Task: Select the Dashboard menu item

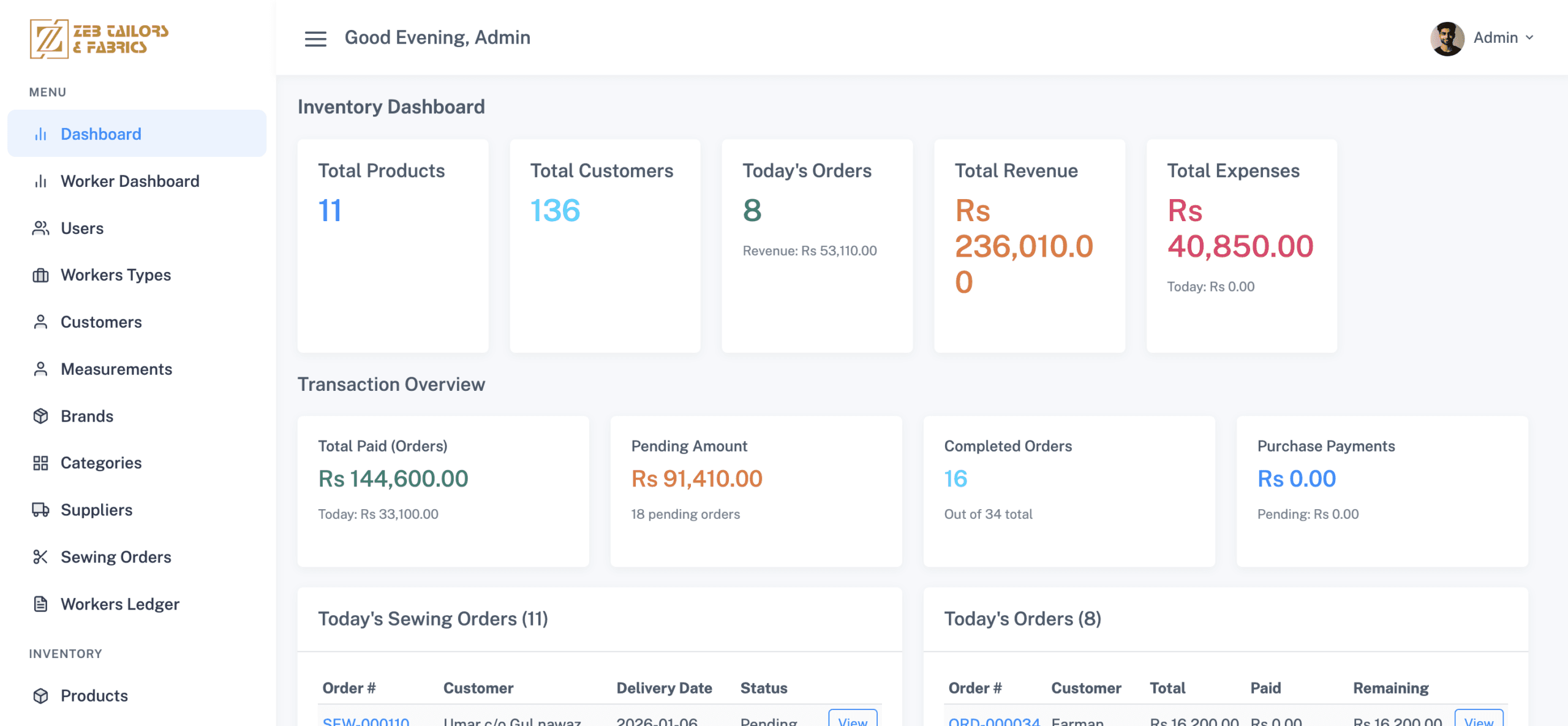Action: [100, 134]
